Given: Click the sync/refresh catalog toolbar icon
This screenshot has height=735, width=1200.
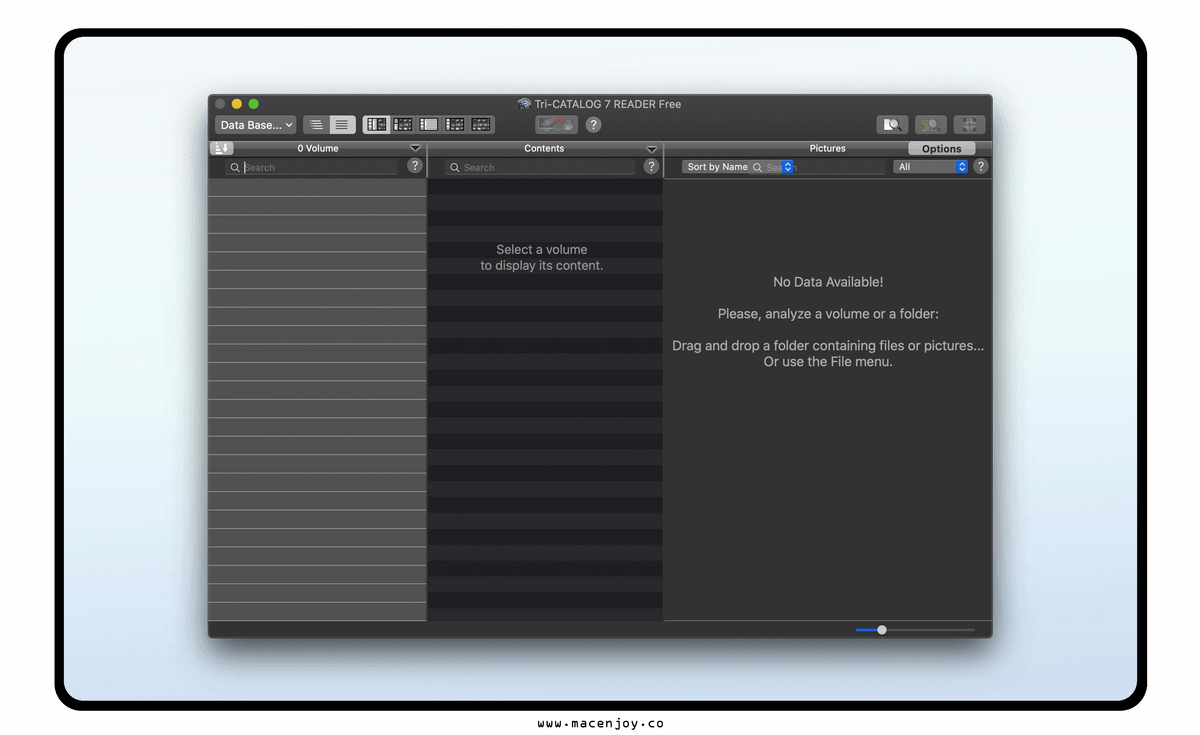Looking at the screenshot, I should click(556, 125).
